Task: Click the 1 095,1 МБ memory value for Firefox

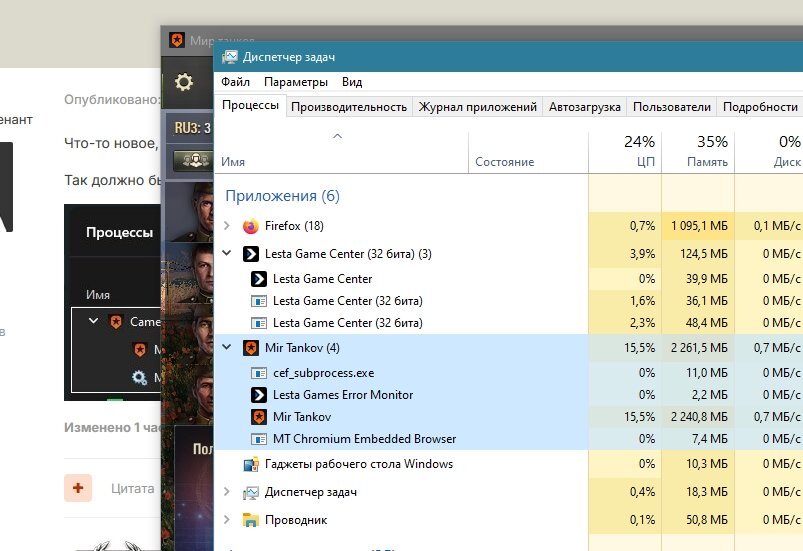Action: click(x=699, y=226)
